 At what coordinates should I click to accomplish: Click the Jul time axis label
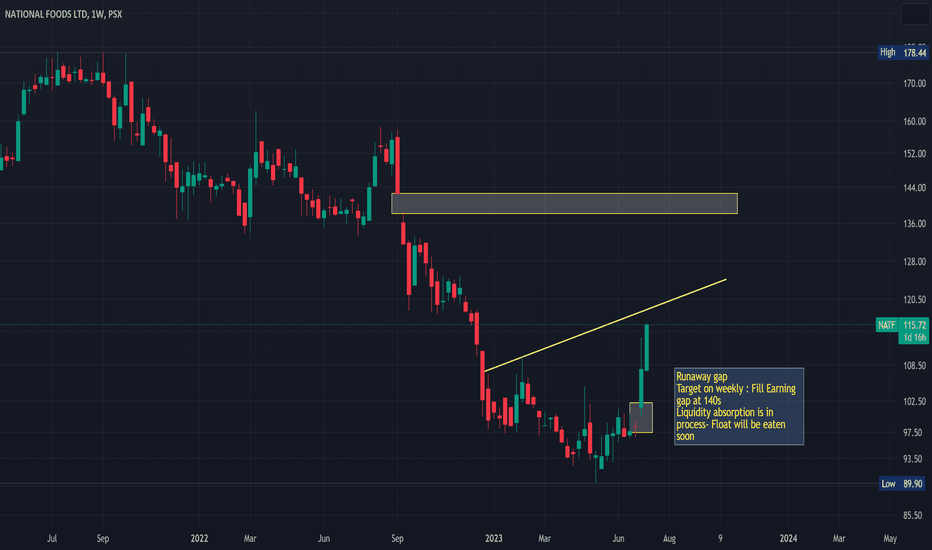(x=52, y=539)
